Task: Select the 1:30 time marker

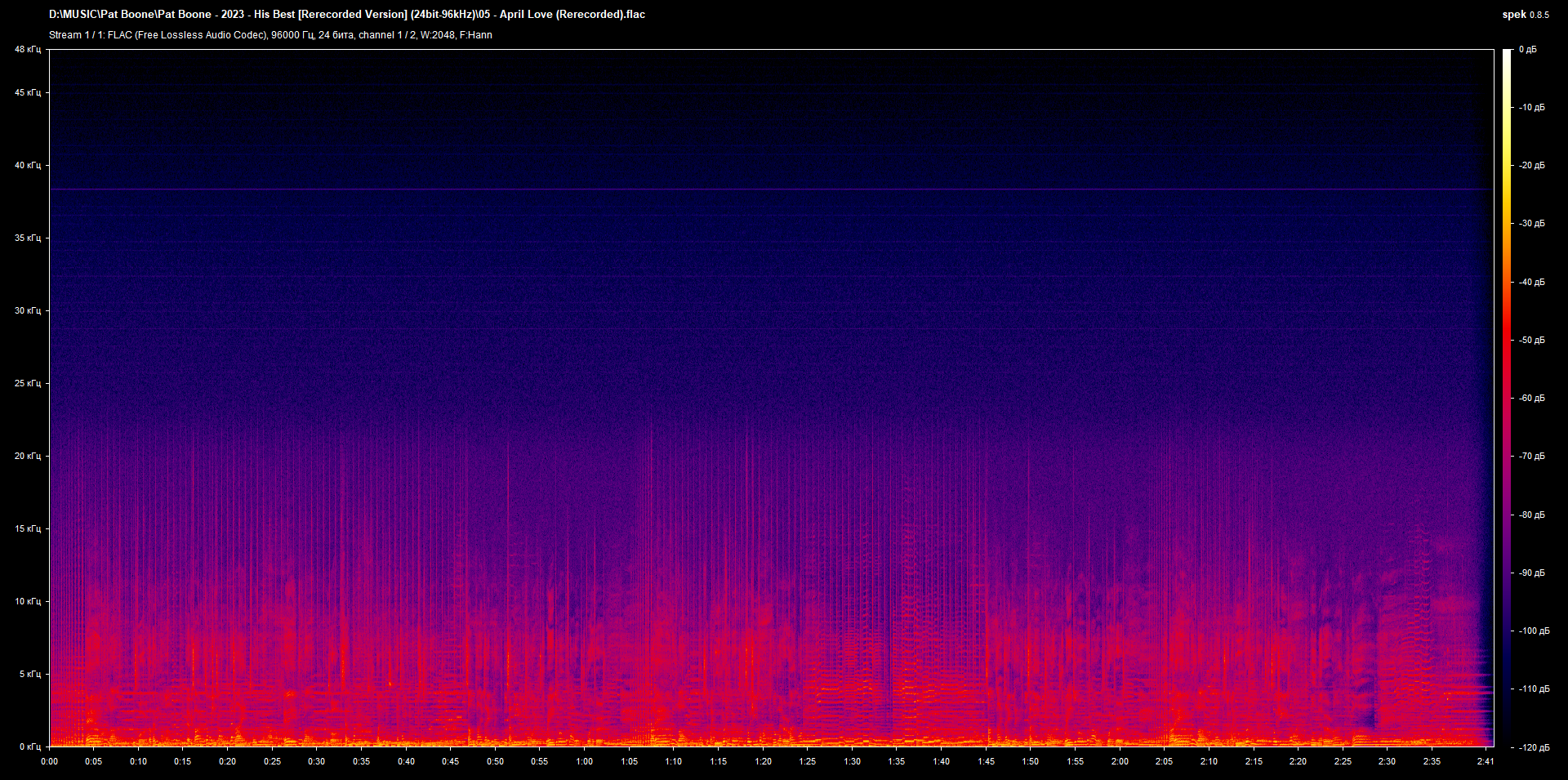Action: coord(852,762)
